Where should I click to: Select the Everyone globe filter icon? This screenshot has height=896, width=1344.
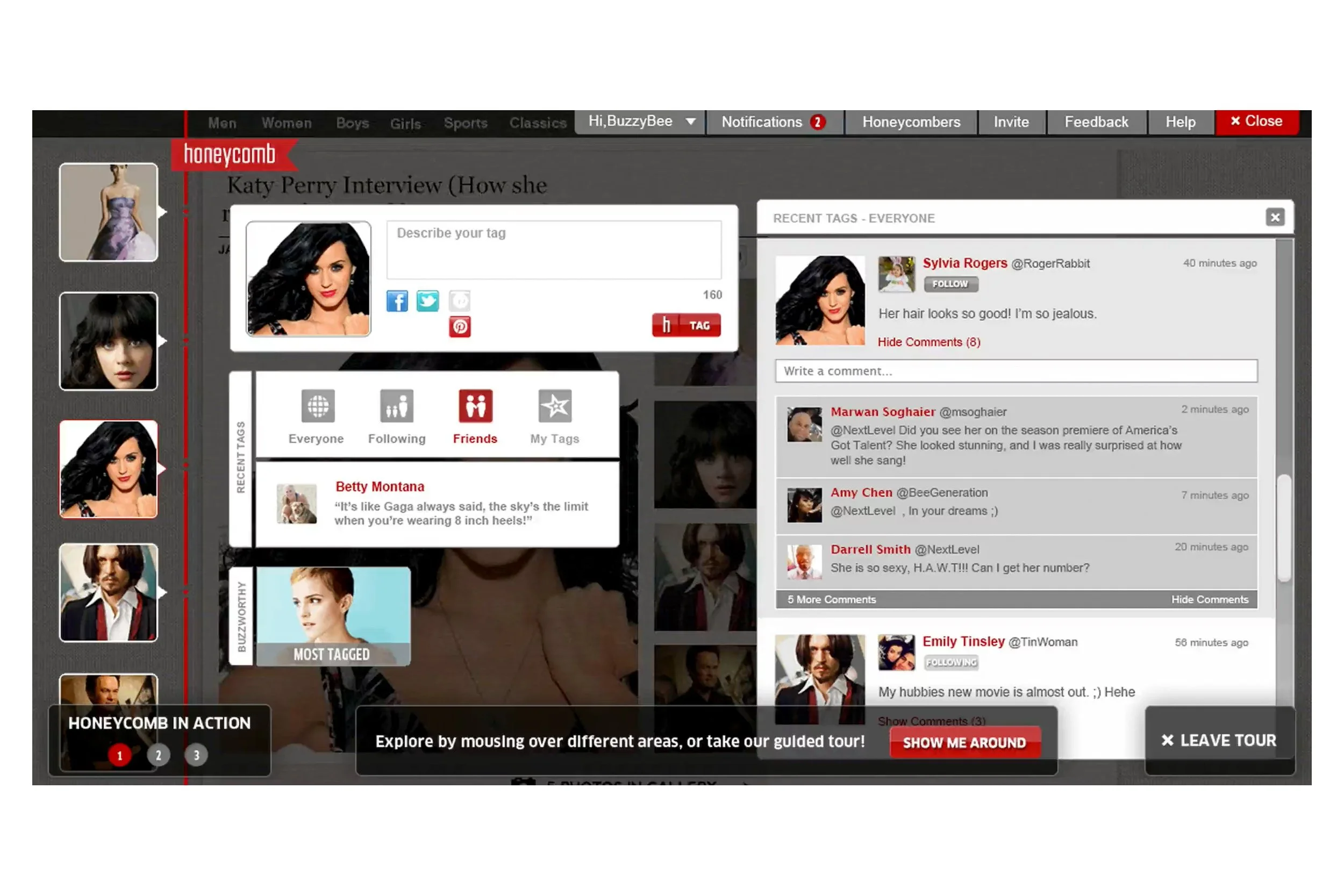click(x=318, y=406)
